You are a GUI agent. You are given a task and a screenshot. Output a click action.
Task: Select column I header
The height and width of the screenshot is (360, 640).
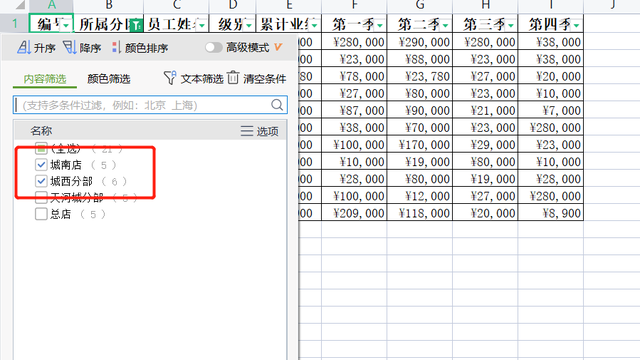(x=551, y=6)
